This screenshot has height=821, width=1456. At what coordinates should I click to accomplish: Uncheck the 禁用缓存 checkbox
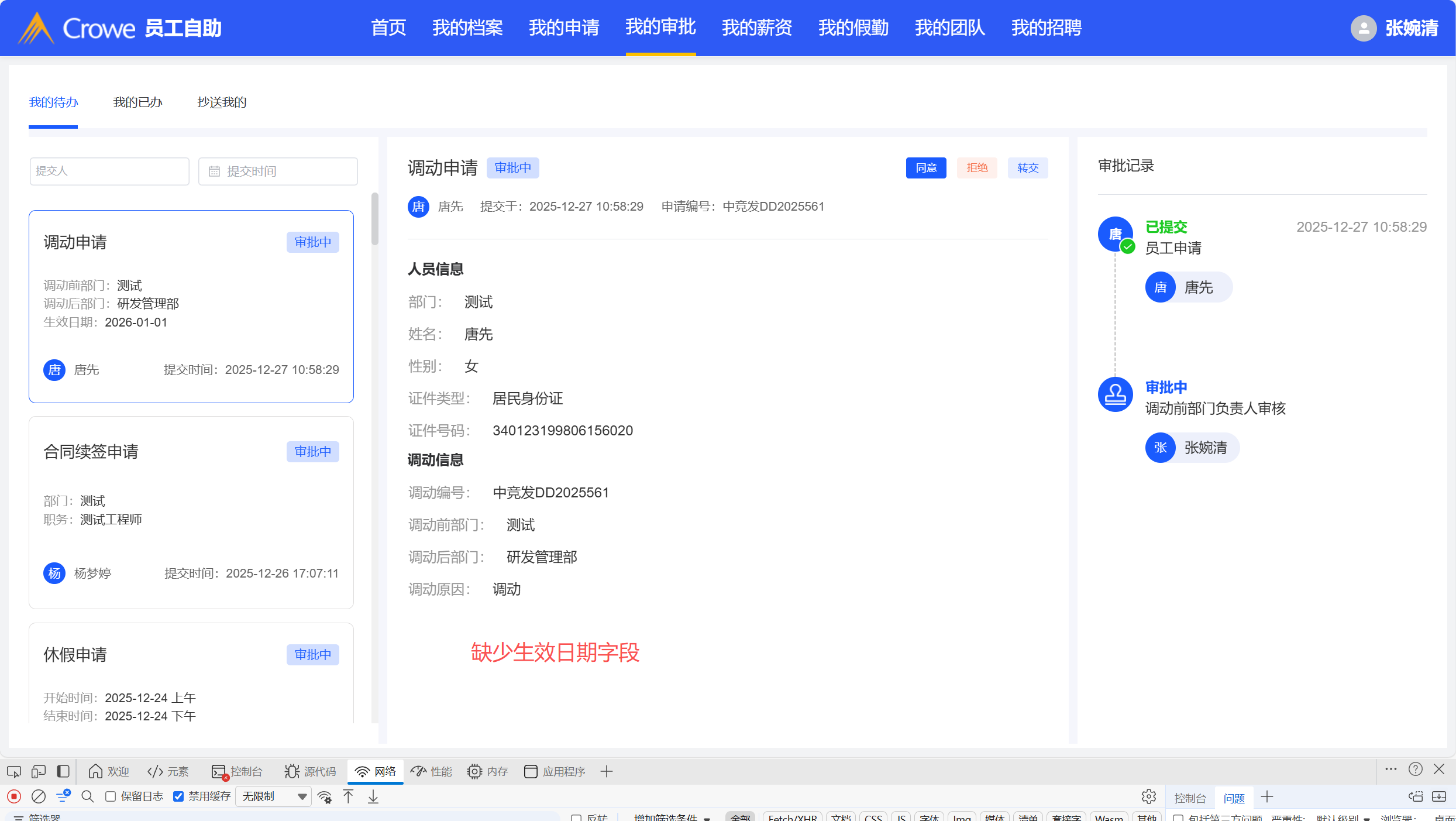coord(179,796)
